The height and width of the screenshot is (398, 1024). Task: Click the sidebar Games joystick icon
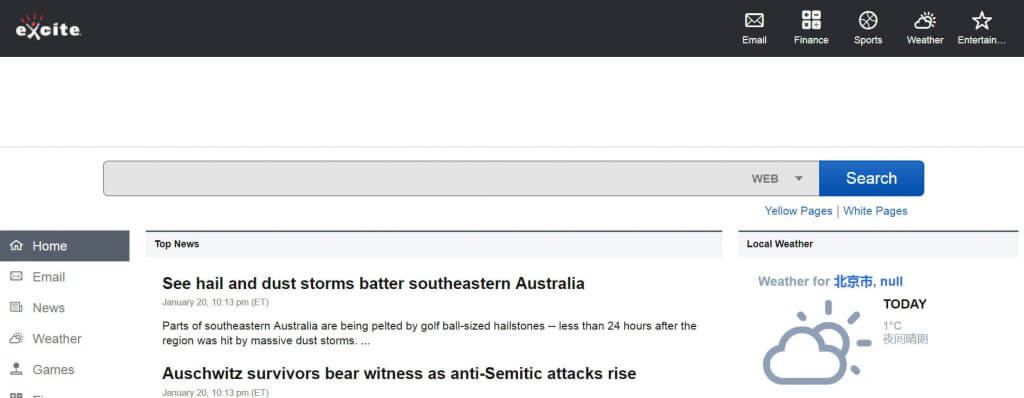coord(16,369)
